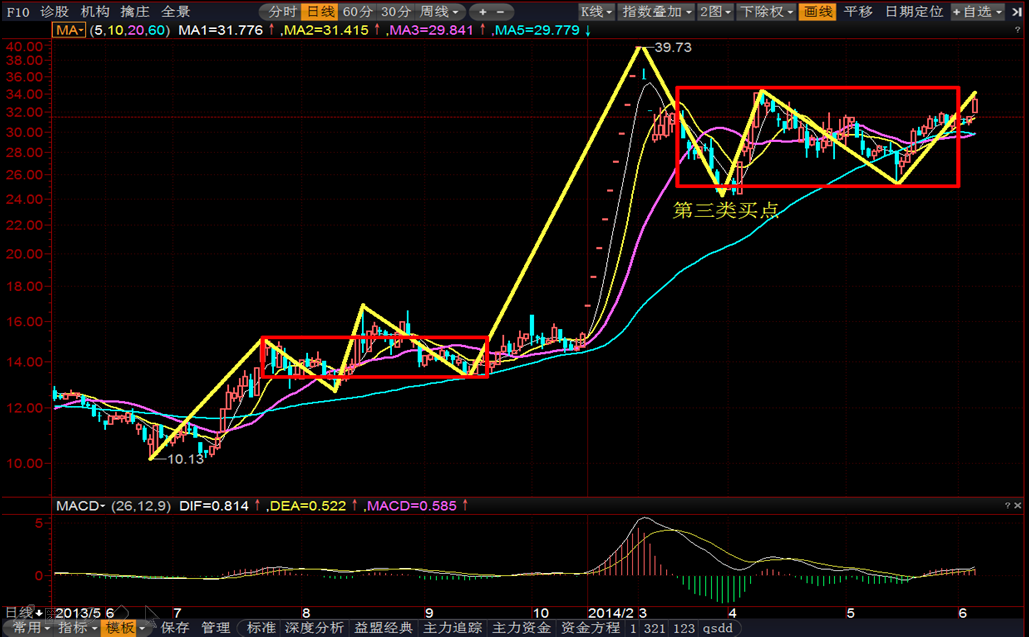Open the MACD indicator selector dropdown

81,506
